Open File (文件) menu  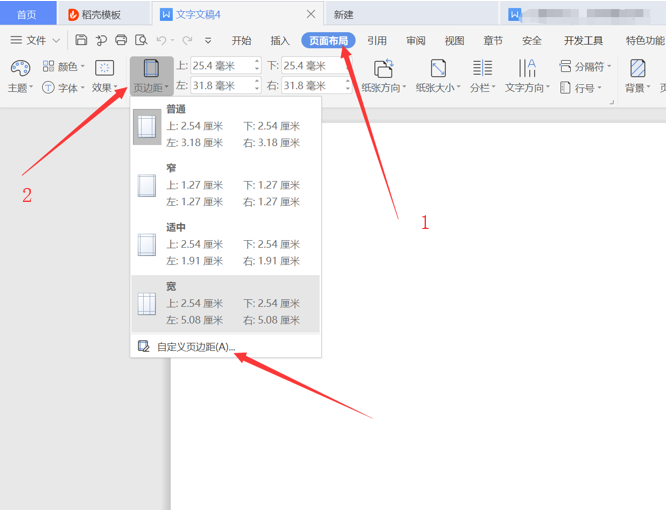[36, 40]
